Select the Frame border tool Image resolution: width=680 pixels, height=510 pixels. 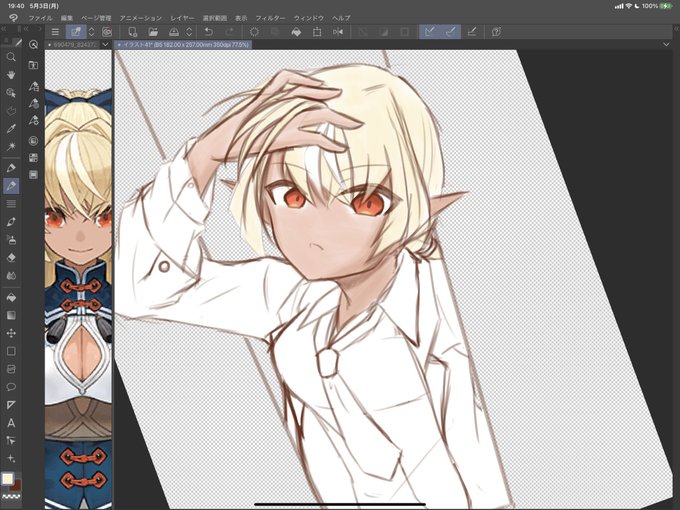coord(11,369)
